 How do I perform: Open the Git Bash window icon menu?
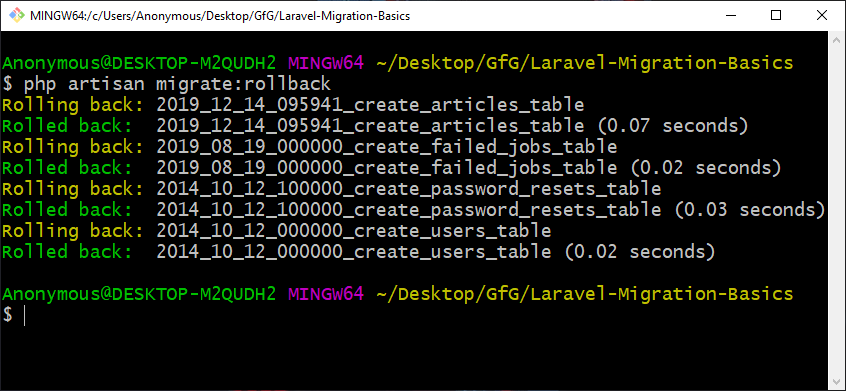click(17, 16)
